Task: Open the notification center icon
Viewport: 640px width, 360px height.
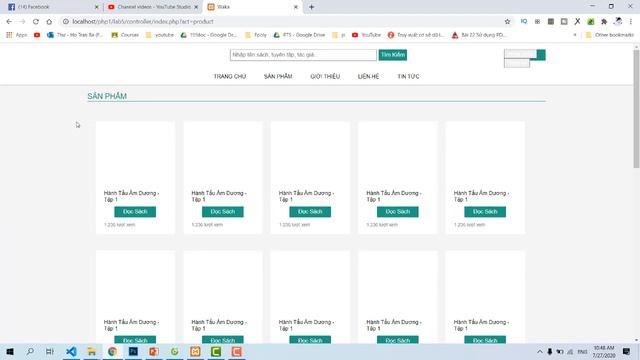Action: point(627,351)
